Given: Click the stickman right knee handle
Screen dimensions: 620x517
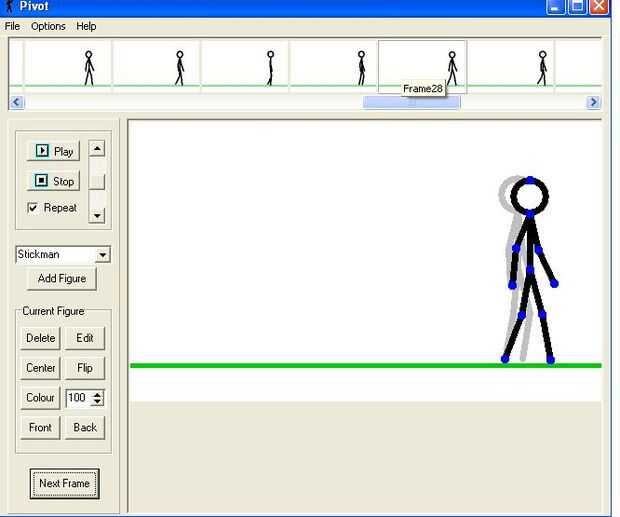Looking at the screenshot, I should point(542,315).
